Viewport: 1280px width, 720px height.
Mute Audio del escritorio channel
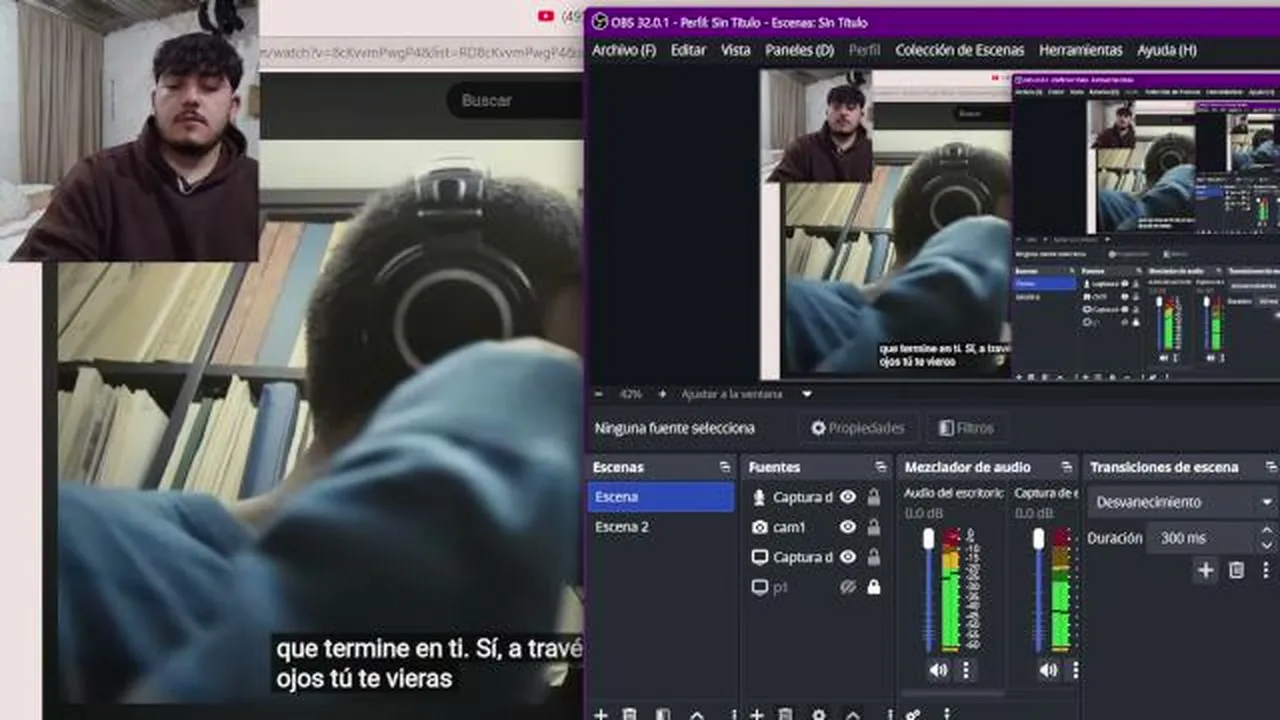coord(938,670)
